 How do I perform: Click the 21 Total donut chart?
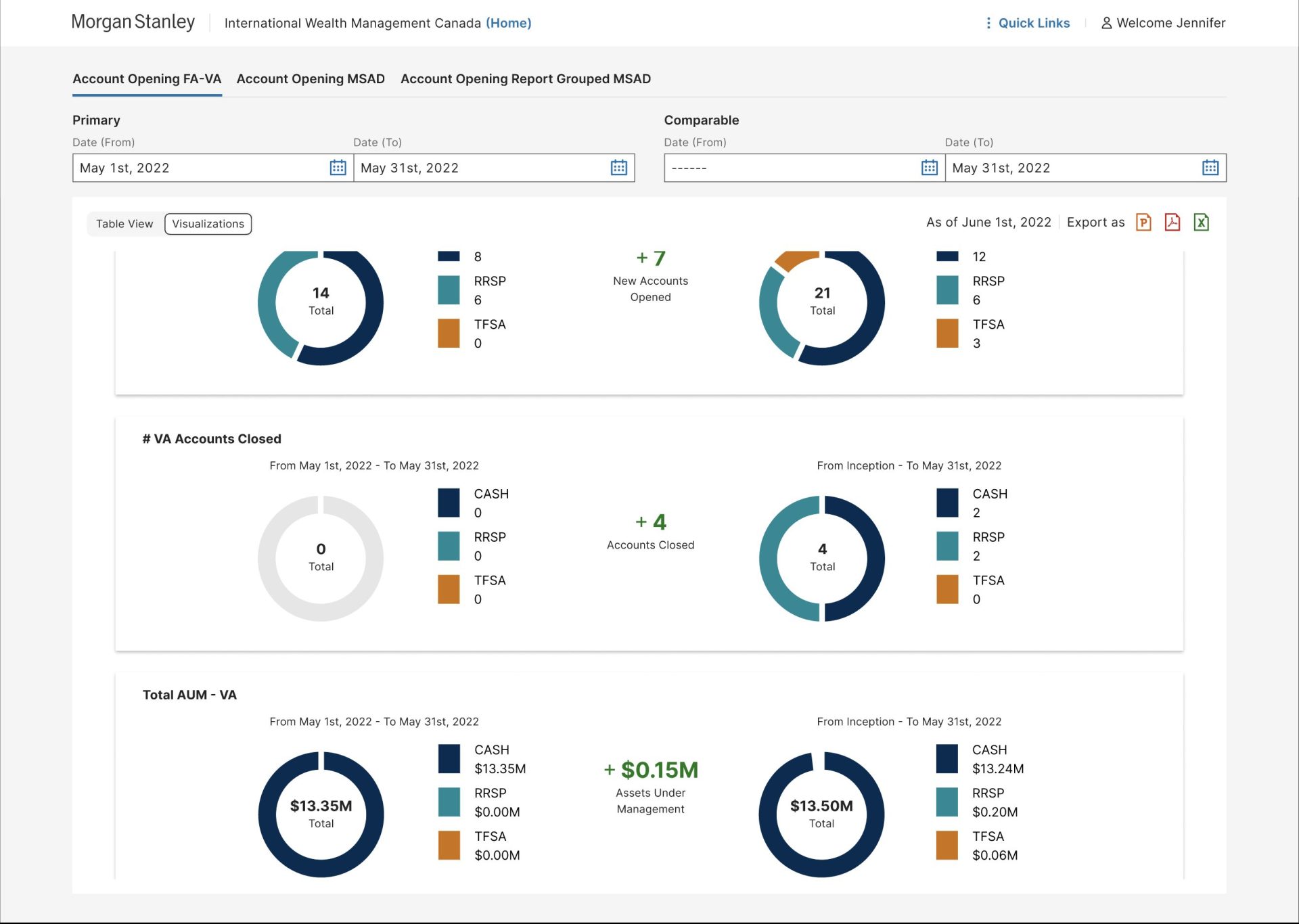(822, 302)
